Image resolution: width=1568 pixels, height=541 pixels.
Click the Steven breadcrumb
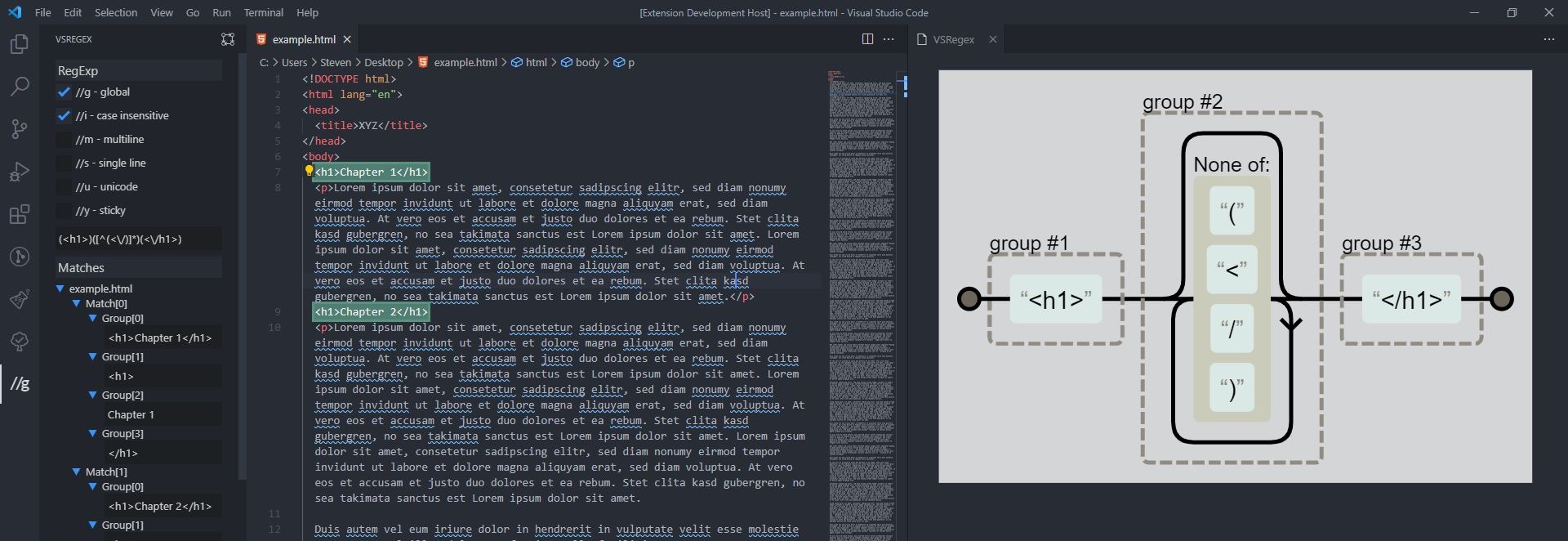336,62
